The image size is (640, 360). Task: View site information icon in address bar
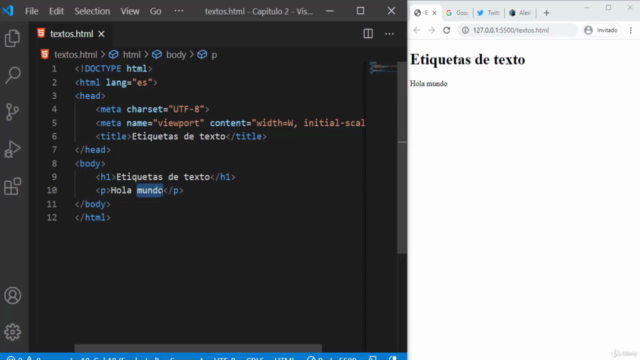click(x=465, y=30)
